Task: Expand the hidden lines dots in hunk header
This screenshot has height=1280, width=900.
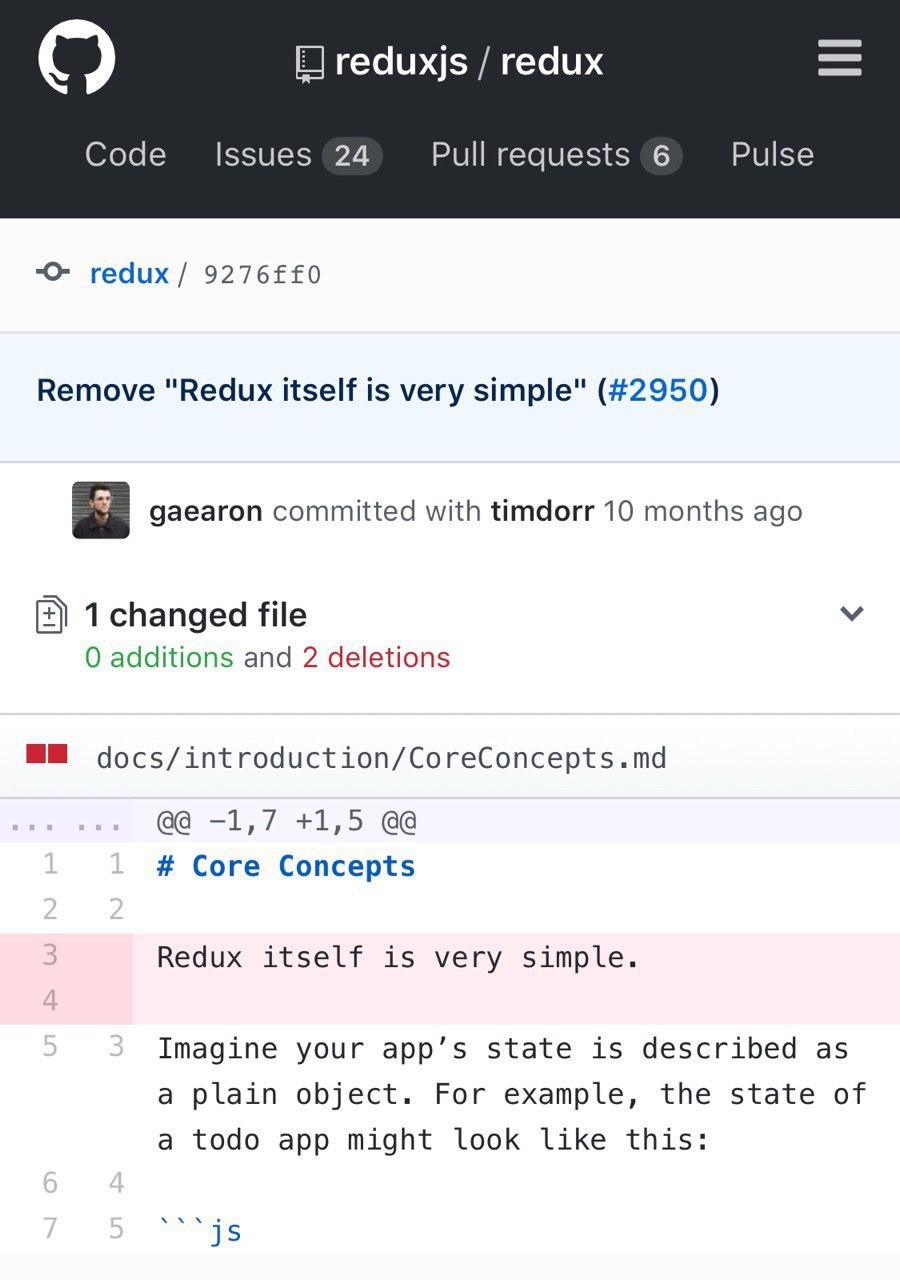Action: pyautogui.click(x=65, y=826)
